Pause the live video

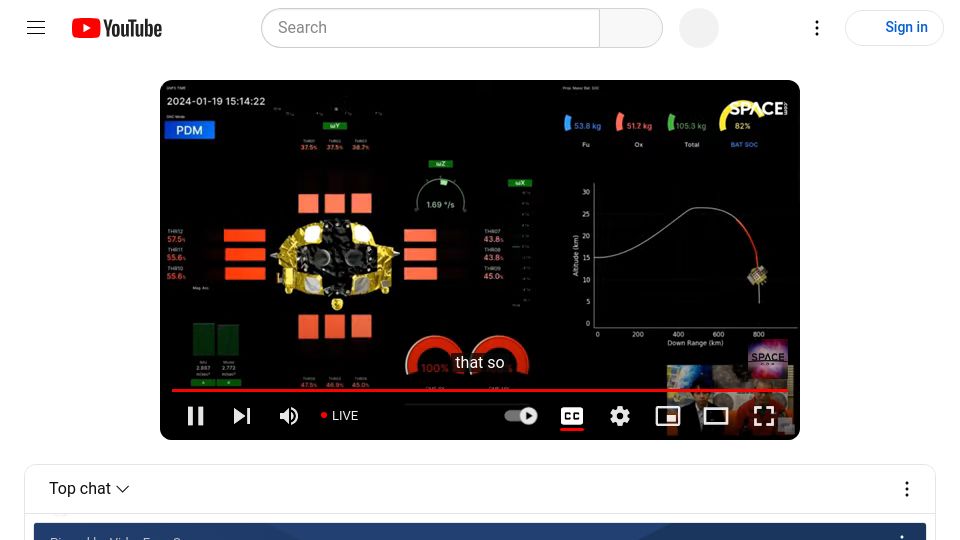tap(195, 416)
